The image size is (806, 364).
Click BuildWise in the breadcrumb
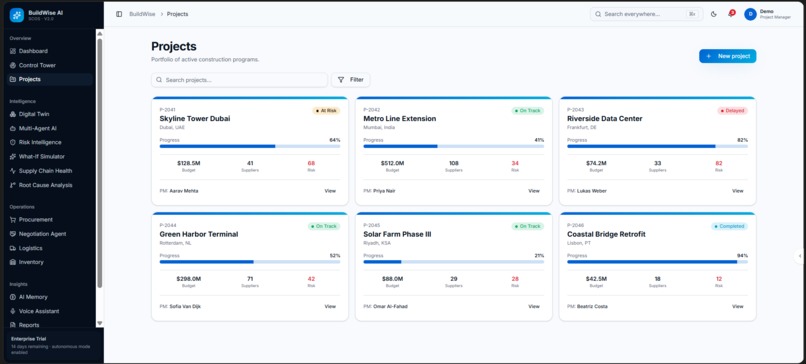click(x=142, y=14)
